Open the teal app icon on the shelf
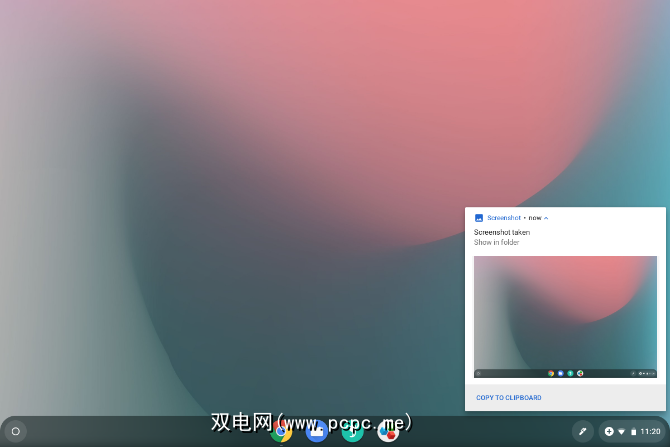The width and height of the screenshot is (670, 447). pos(353,432)
